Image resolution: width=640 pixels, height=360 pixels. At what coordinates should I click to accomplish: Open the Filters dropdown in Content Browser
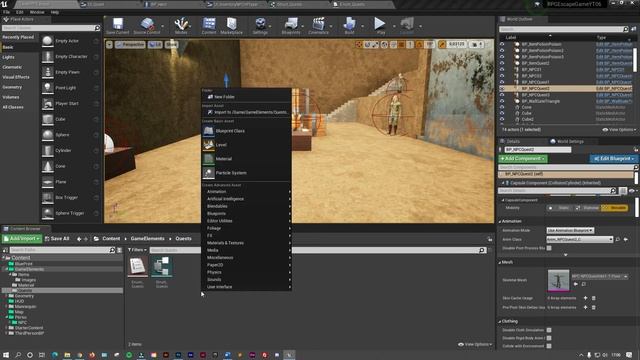(137, 250)
